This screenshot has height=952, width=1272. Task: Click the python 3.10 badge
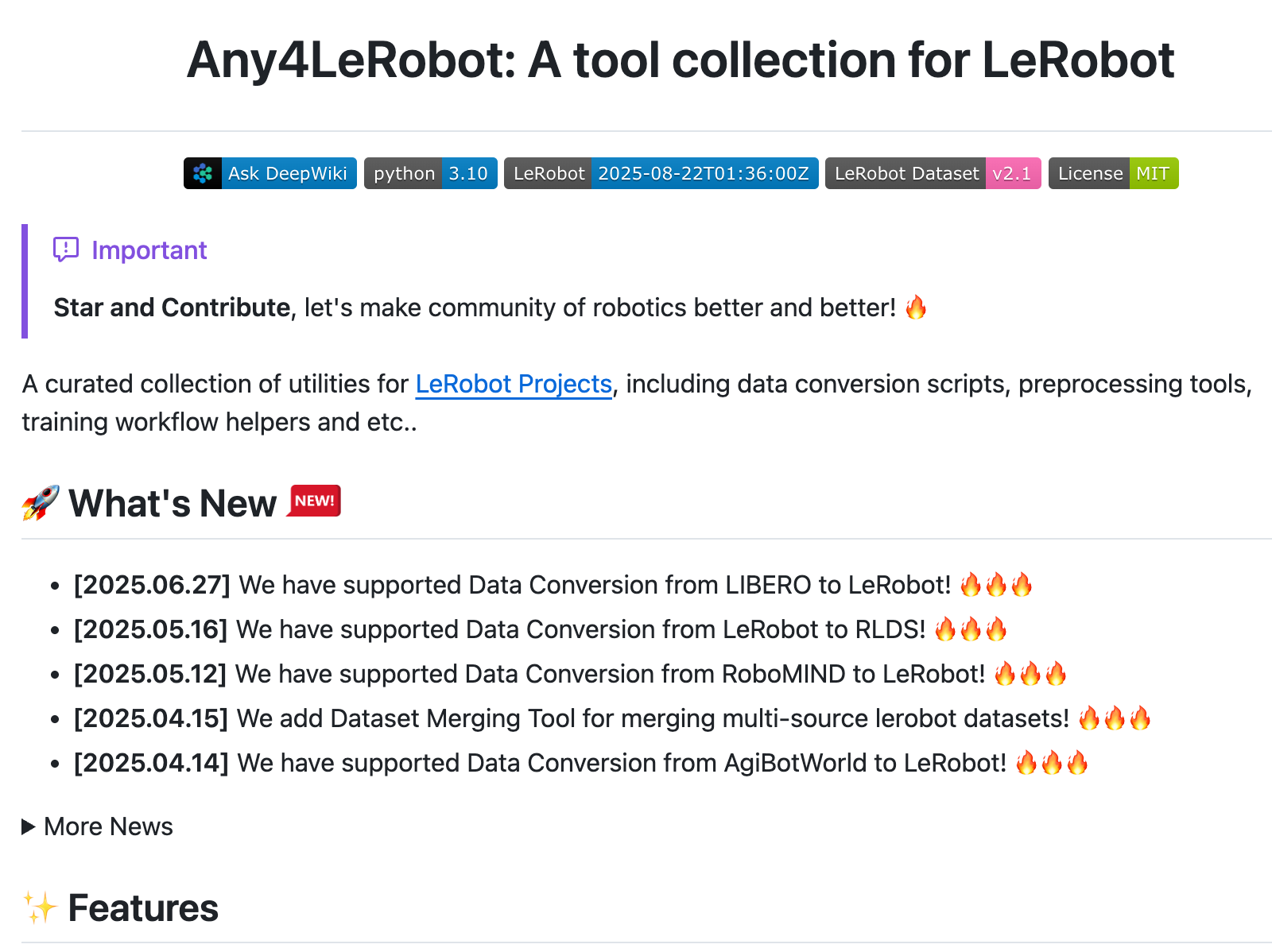click(430, 173)
